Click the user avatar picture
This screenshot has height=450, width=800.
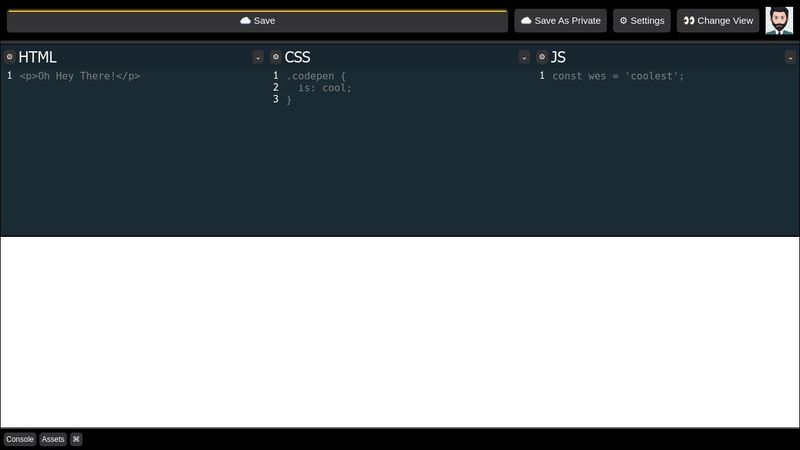point(779,21)
